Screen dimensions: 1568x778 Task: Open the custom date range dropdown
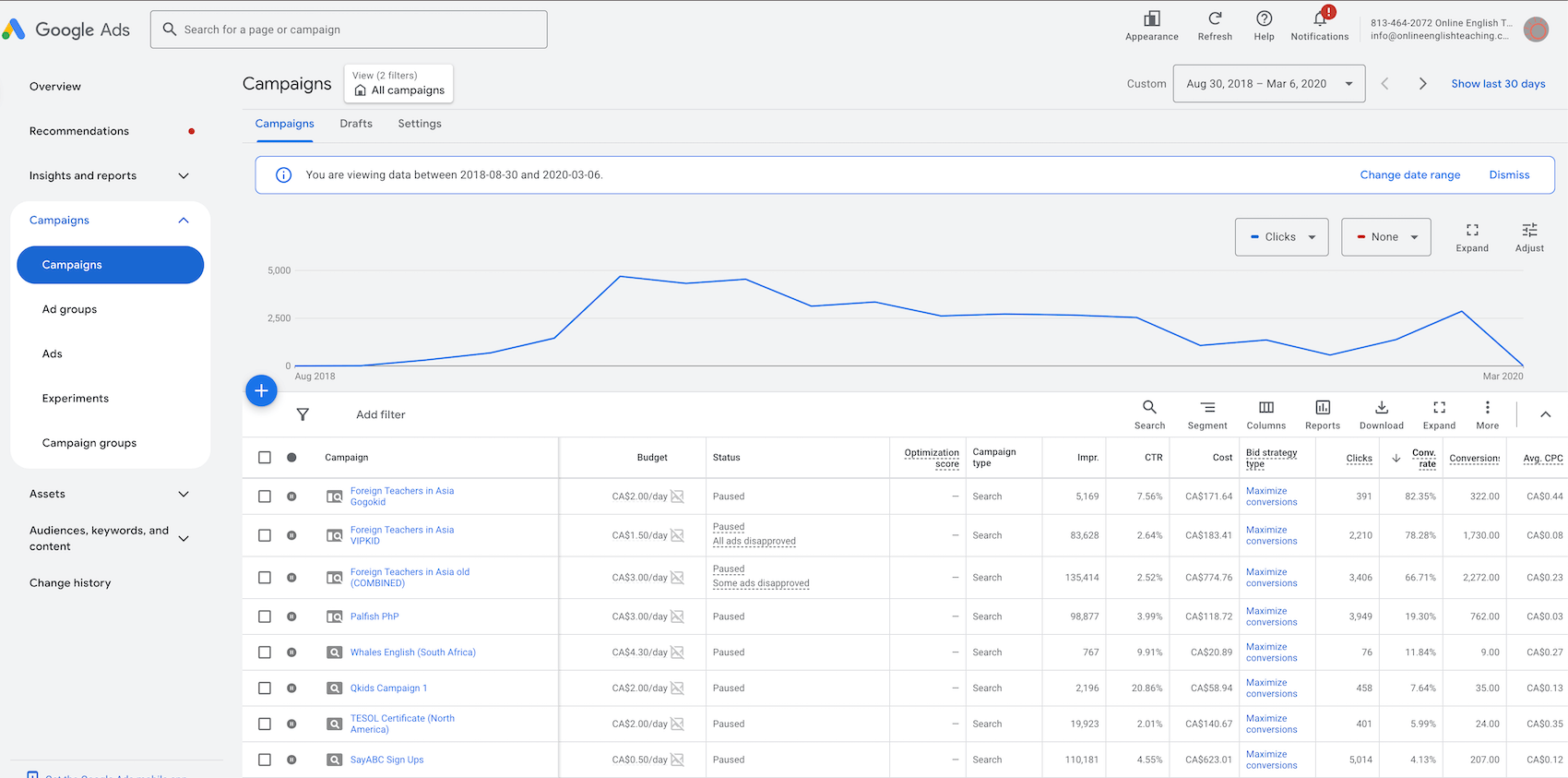[1269, 84]
